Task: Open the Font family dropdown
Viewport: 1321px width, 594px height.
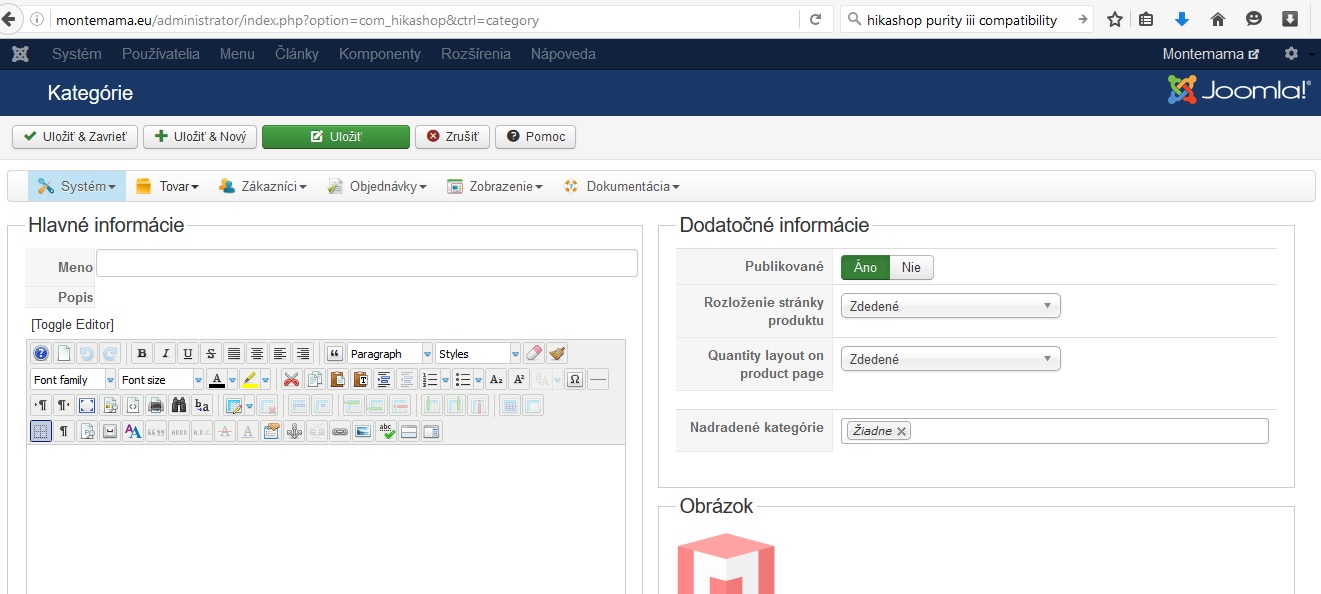Action: pyautogui.click(x=73, y=380)
